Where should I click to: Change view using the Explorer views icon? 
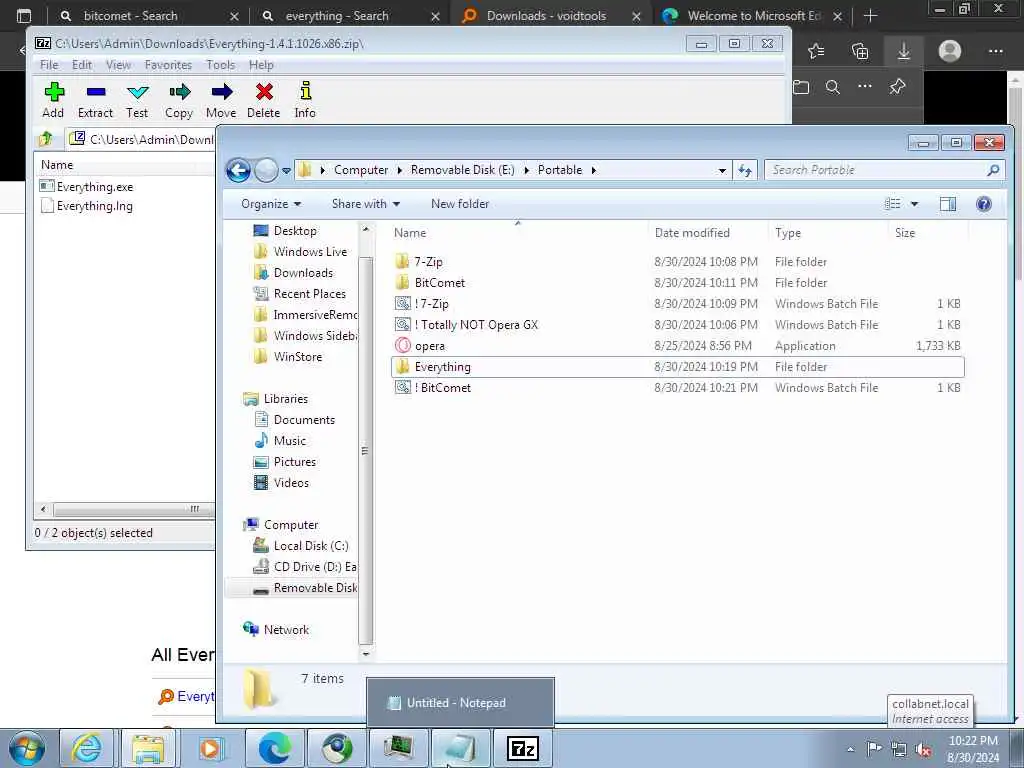(893, 204)
